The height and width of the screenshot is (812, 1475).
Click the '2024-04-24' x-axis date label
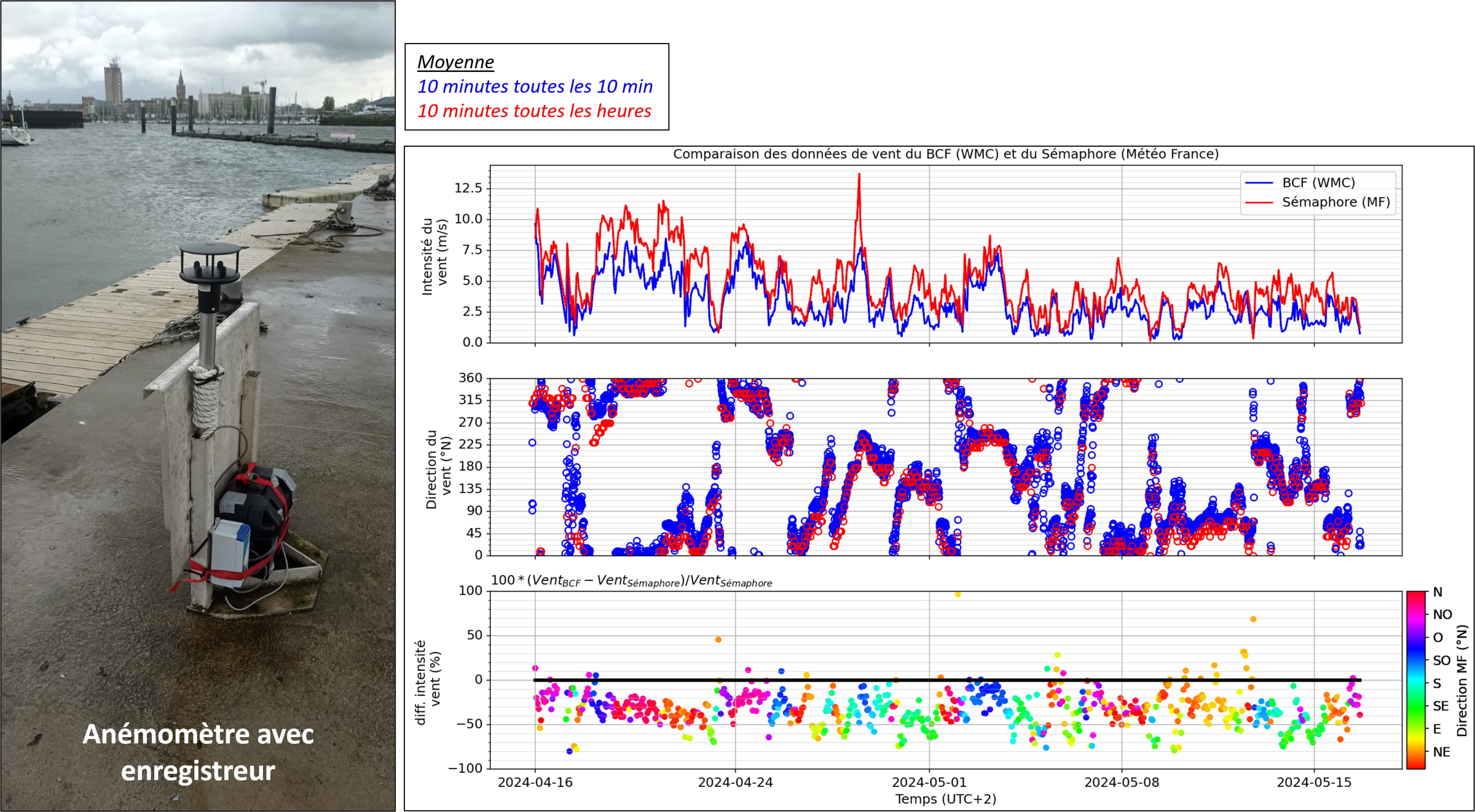point(735,783)
